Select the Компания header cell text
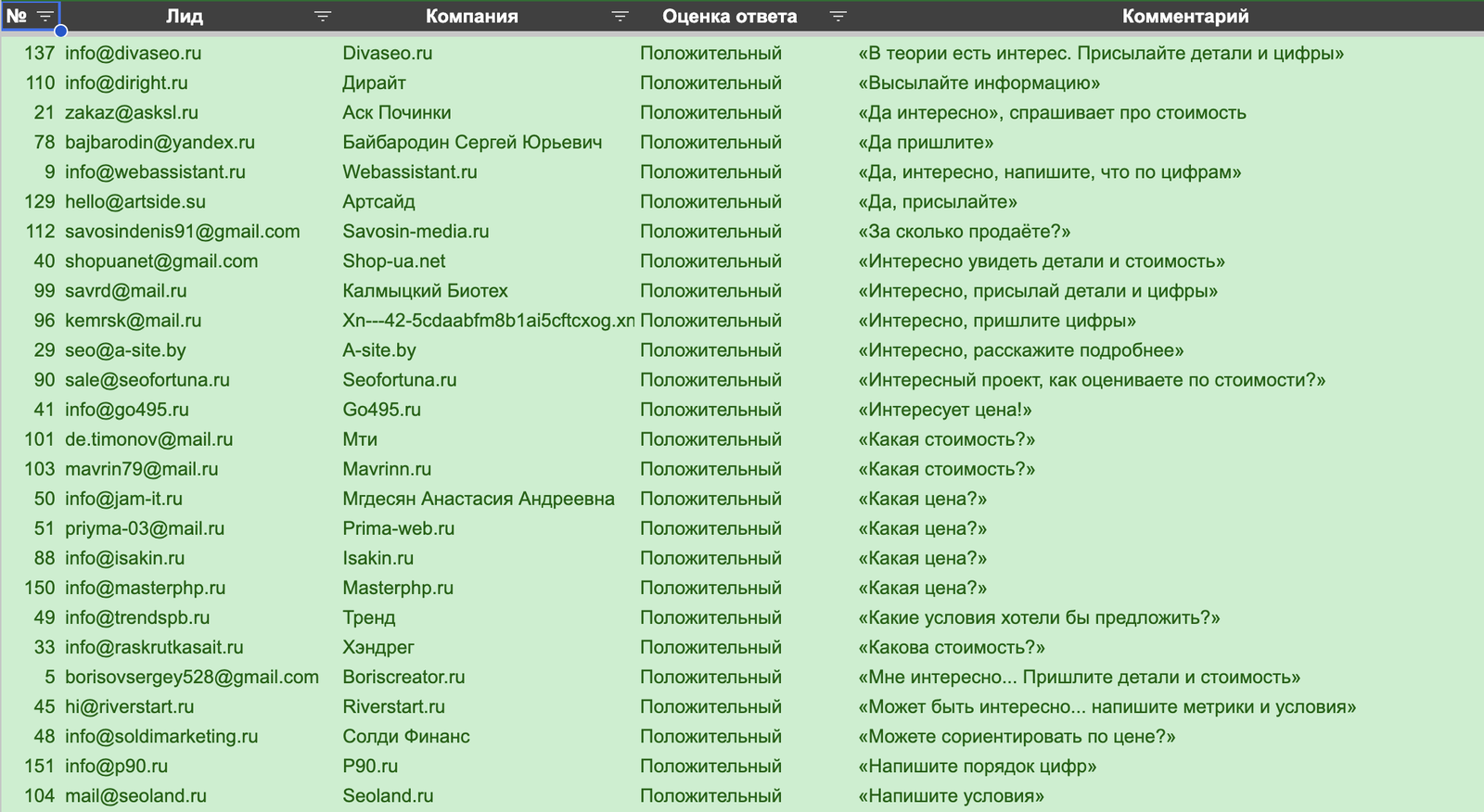Image resolution: width=1484 pixels, height=812 pixels. (x=471, y=16)
